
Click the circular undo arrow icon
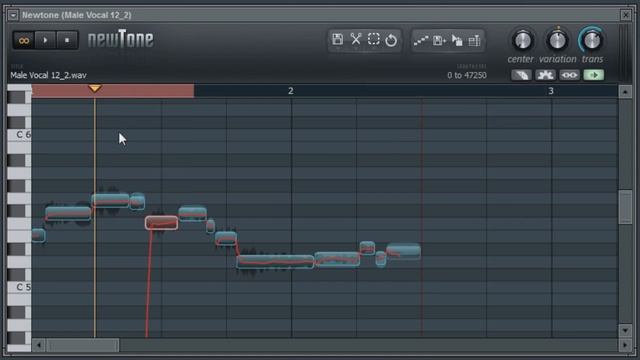tap(391, 40)
